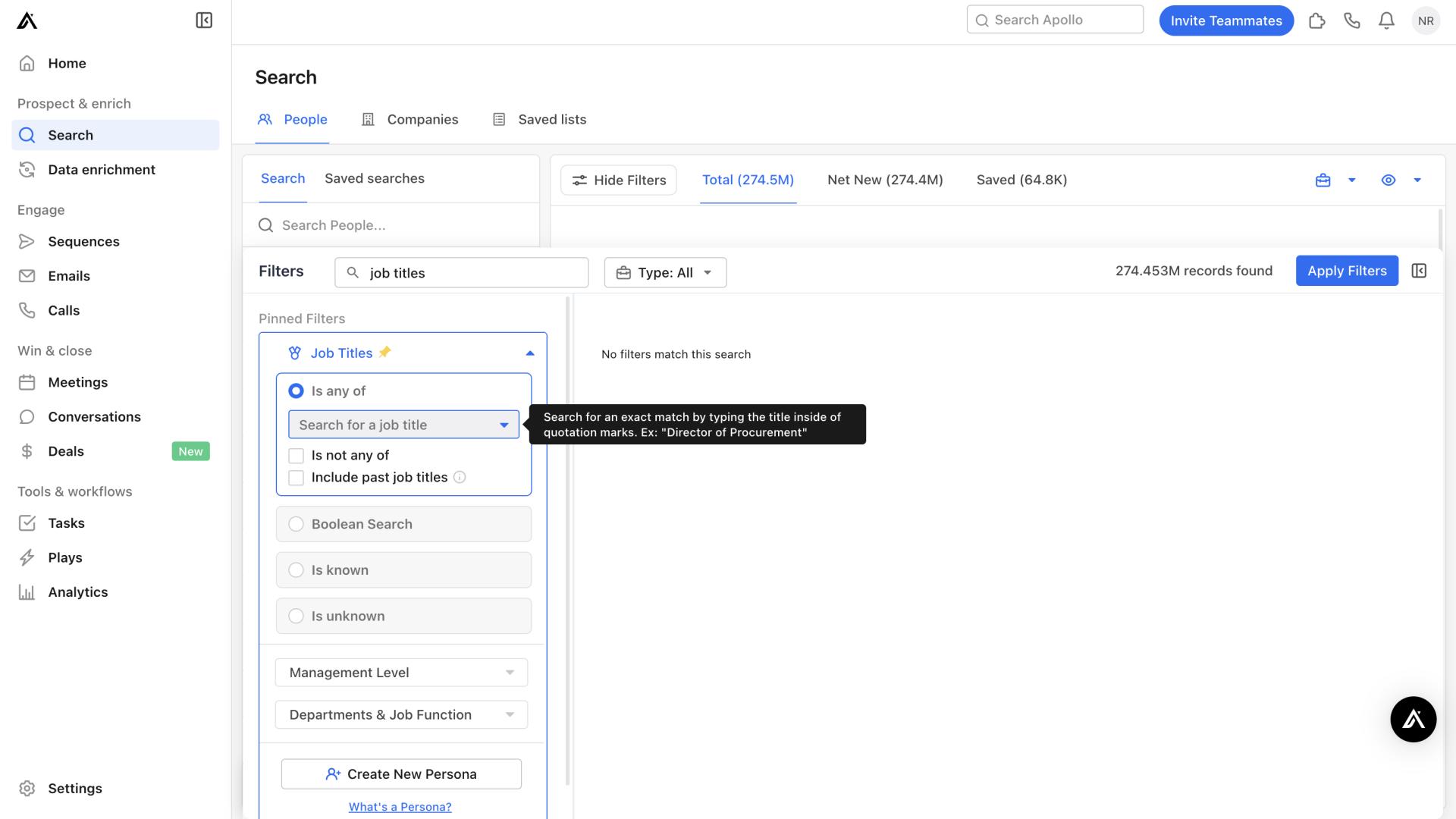Expand Management Level dropdown
This screenshot has width=1456, height=819.
tap(401, 673)
